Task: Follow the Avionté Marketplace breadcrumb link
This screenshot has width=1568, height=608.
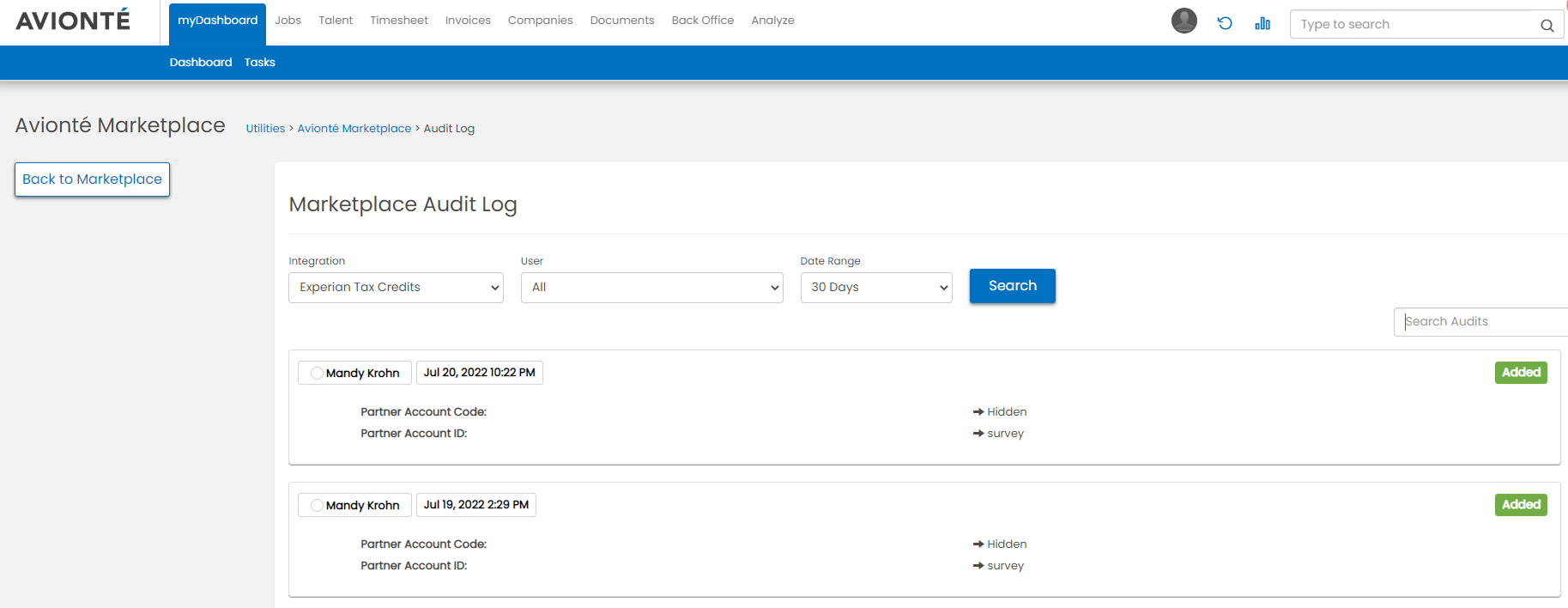Action: coord(354,129)
